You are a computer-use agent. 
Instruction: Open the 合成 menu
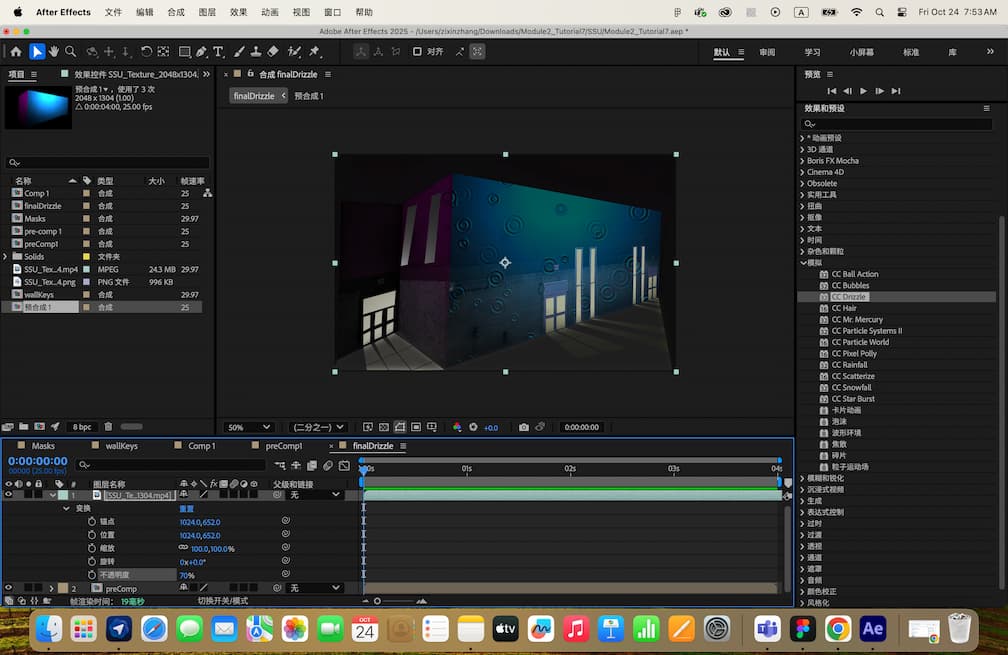(x=175, y=13)
